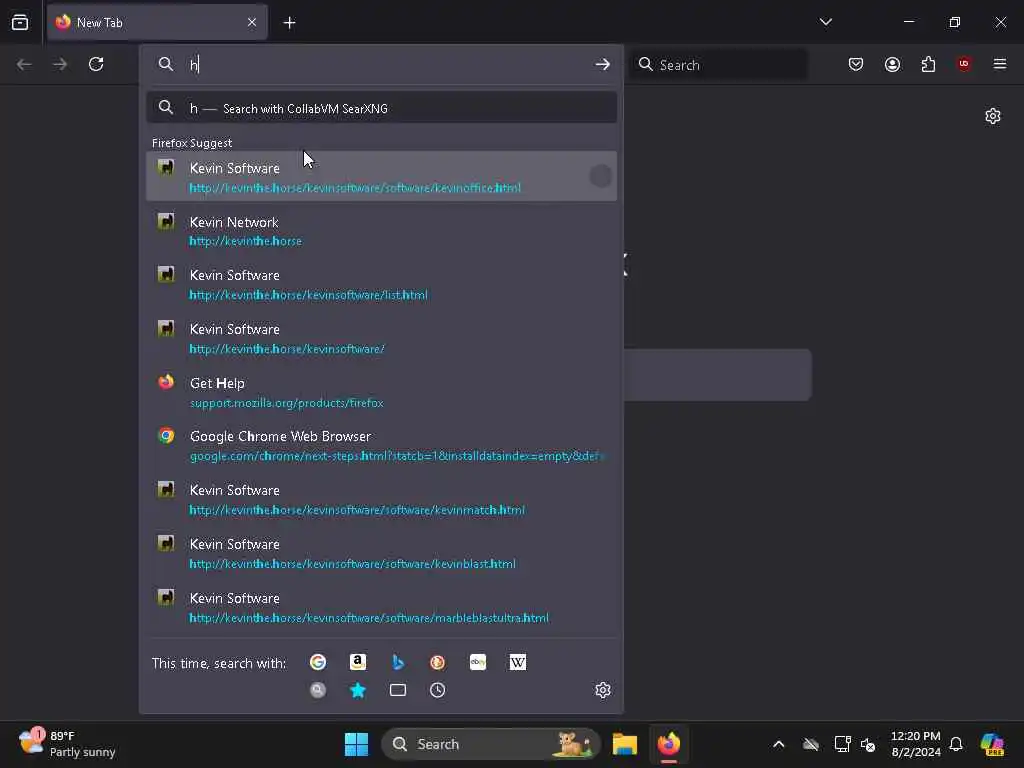Click the toolbar Search box
Image resolution: width=1024 pixels, height=768 pixels.
718,65
